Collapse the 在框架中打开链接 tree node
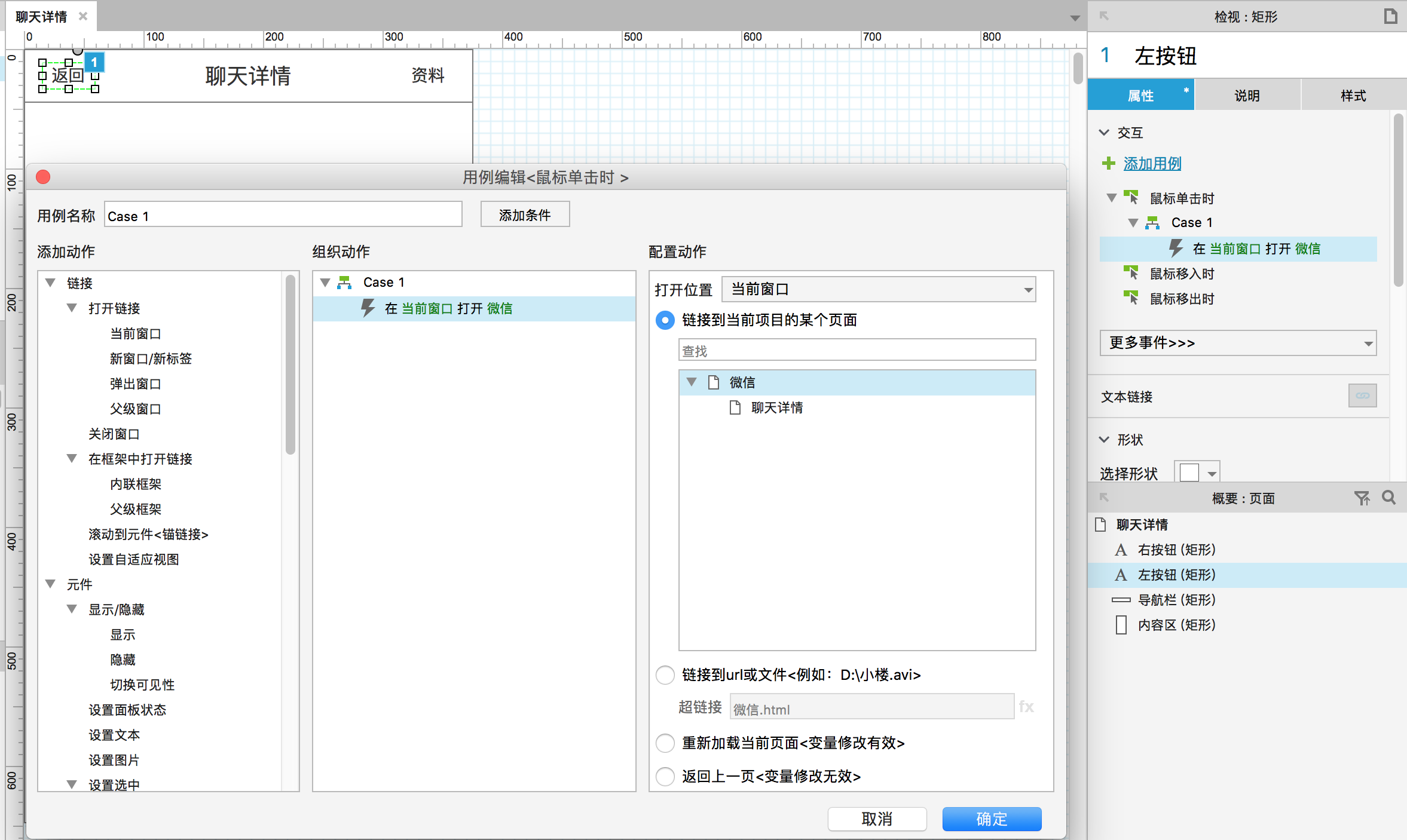Viewport: 1407px width, 840px height. click(72, 459)
